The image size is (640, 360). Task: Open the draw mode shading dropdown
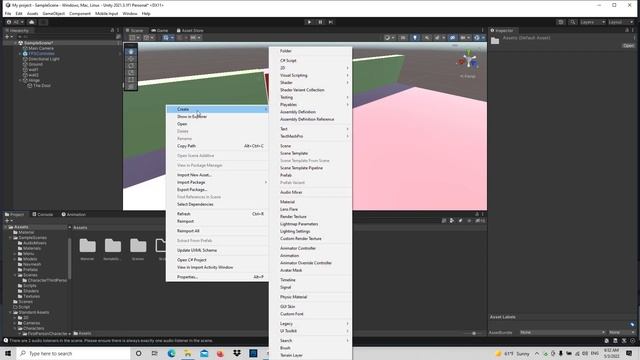click(389, 38)
